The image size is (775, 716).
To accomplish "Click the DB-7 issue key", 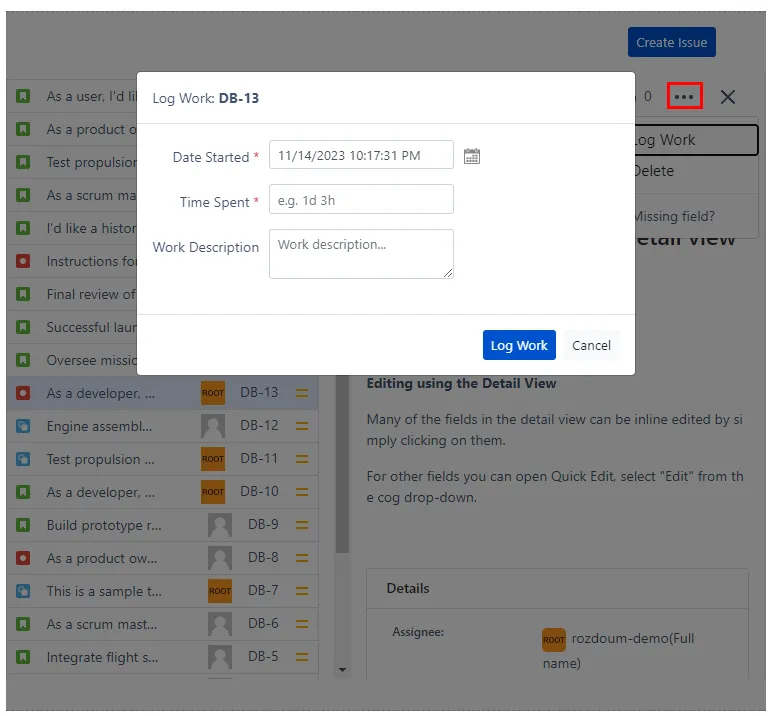I will pos(263,590).
